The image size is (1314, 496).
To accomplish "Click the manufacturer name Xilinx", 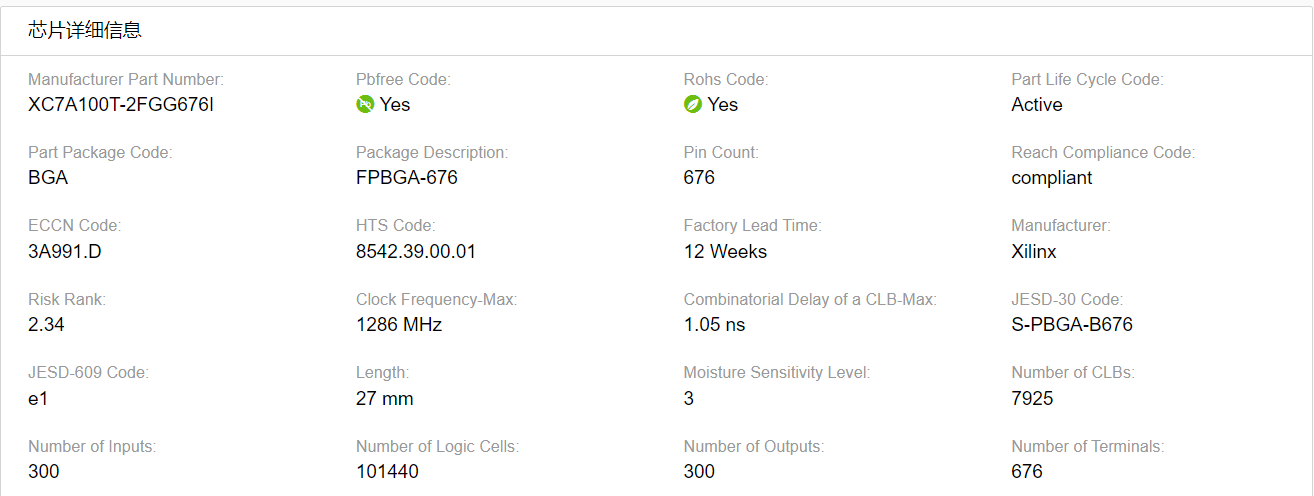I will point(1034,252).
